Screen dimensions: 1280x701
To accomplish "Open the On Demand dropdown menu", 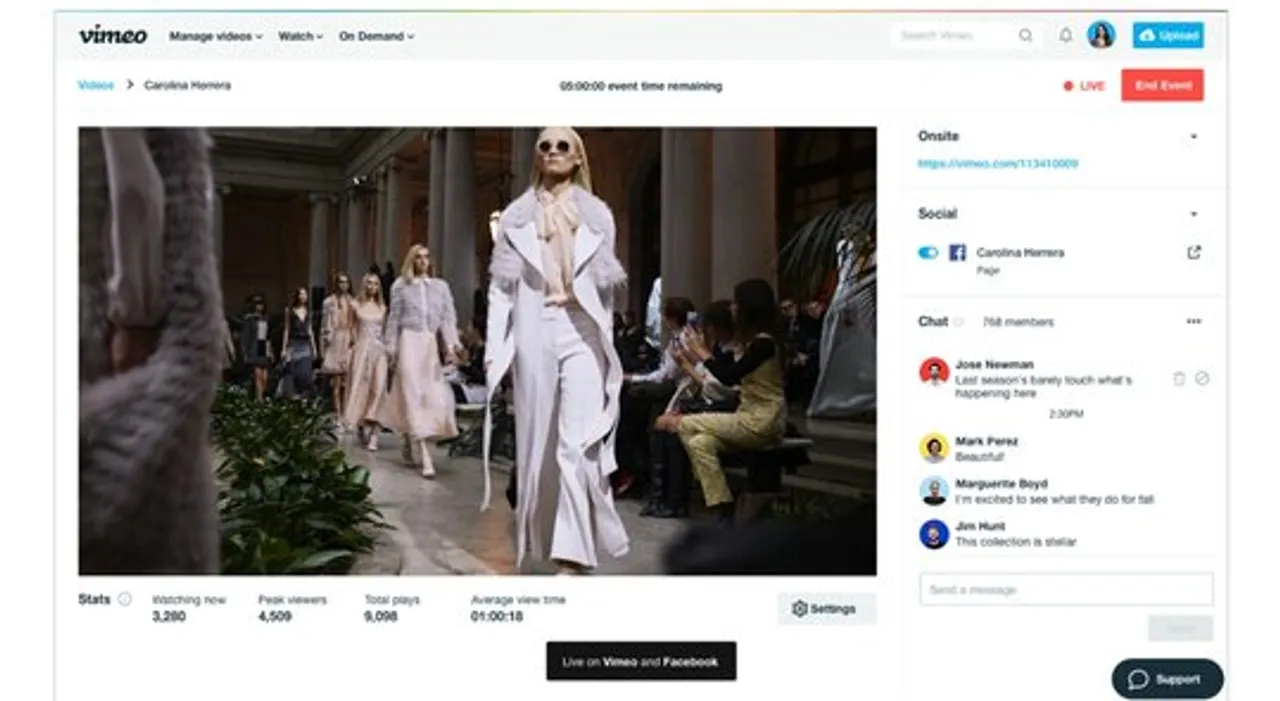I will pyautogui.click(x=376, y=36).
